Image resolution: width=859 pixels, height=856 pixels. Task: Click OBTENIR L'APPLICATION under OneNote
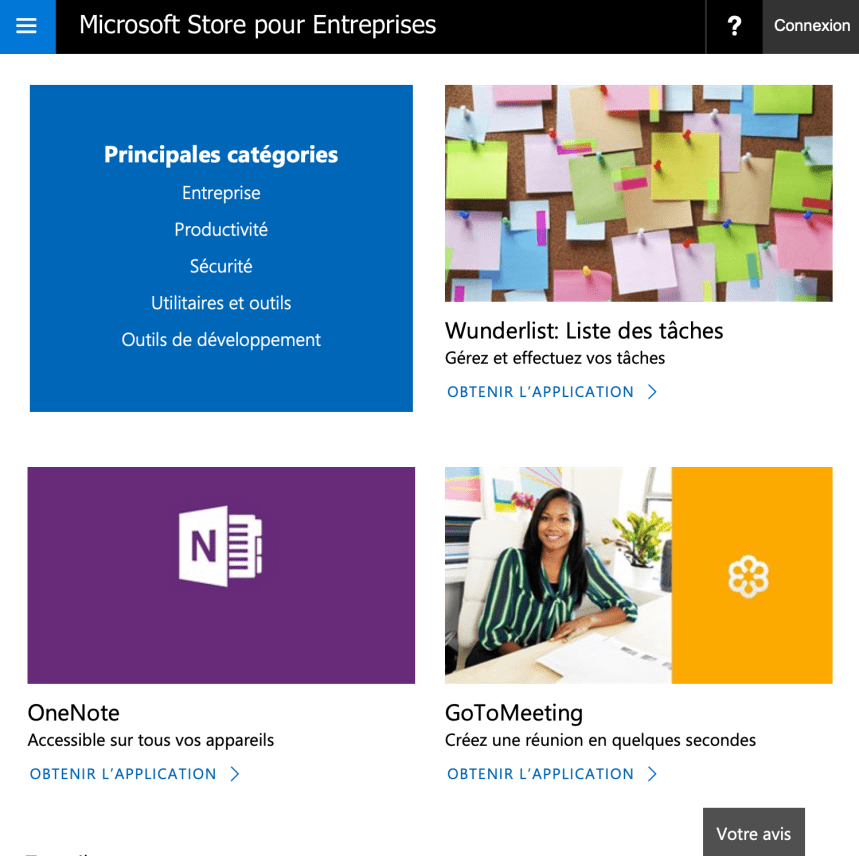pyautogui.click(x=123, y=773)
